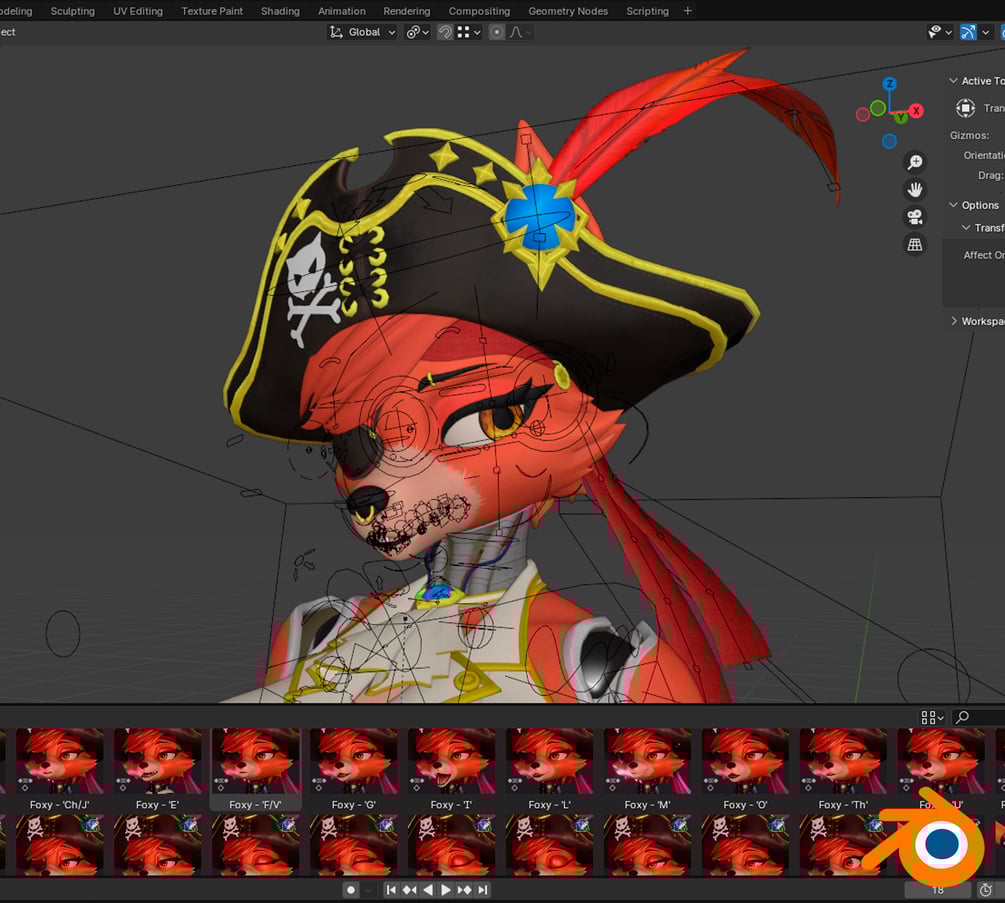Click the Transform tool icon in sidebar
Screen dimensions: 1005x903
pyautogui.click(x=965, y=108)
